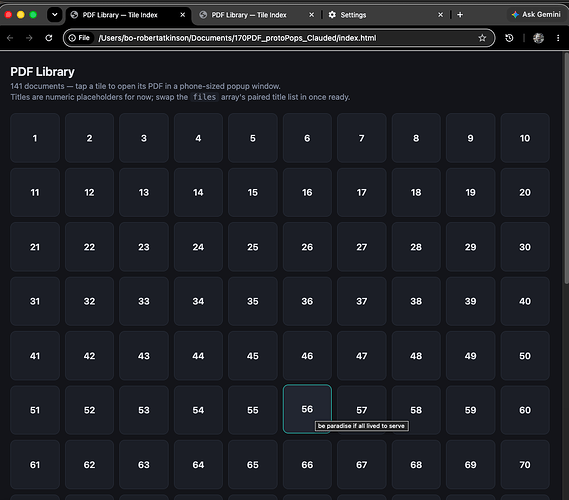Open the profile avatar menu
Viewport: 569px width, 500px height.
tap(538, 38)
